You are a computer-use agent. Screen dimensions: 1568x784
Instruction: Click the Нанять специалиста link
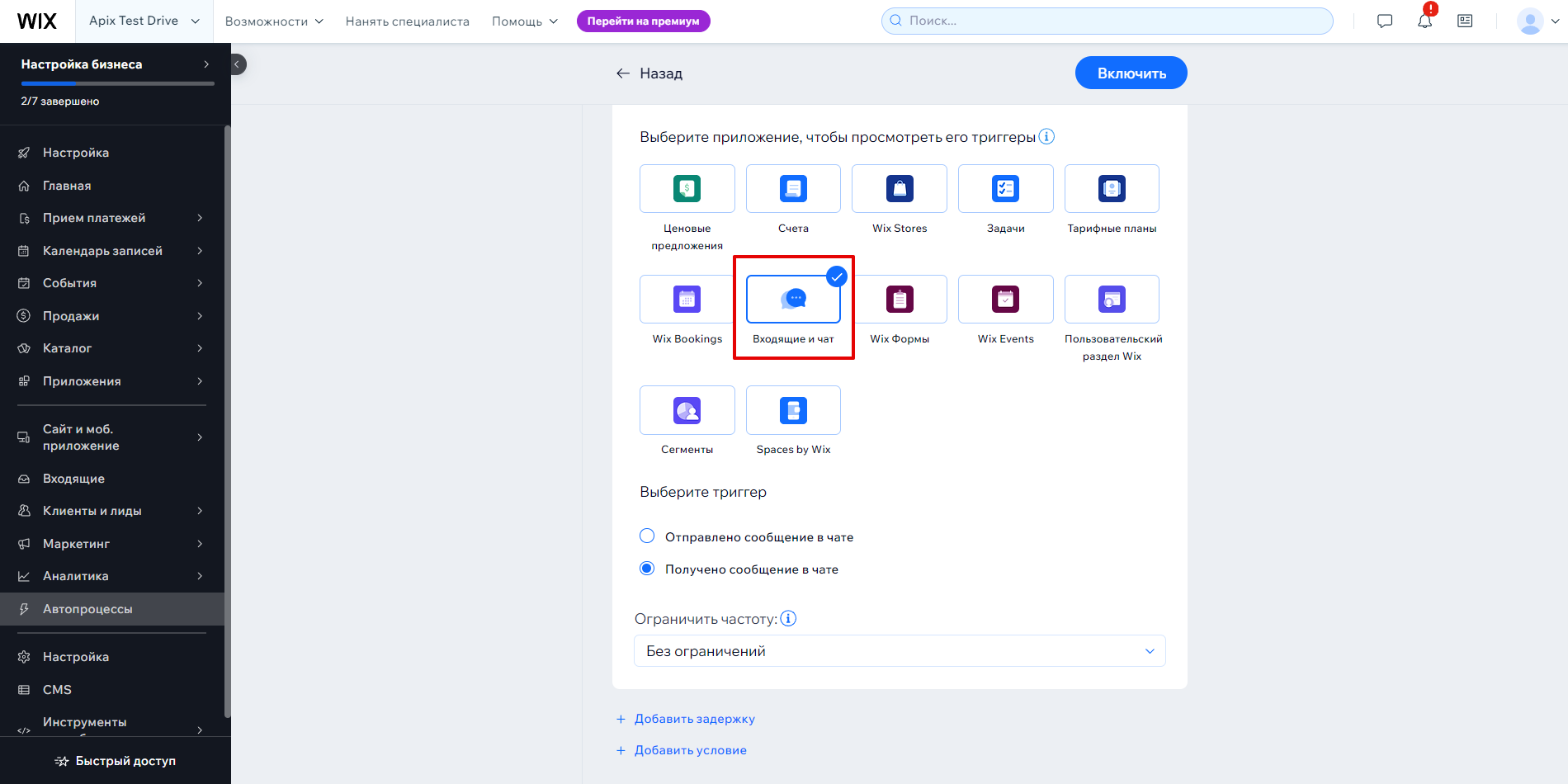tap(408, 21)
